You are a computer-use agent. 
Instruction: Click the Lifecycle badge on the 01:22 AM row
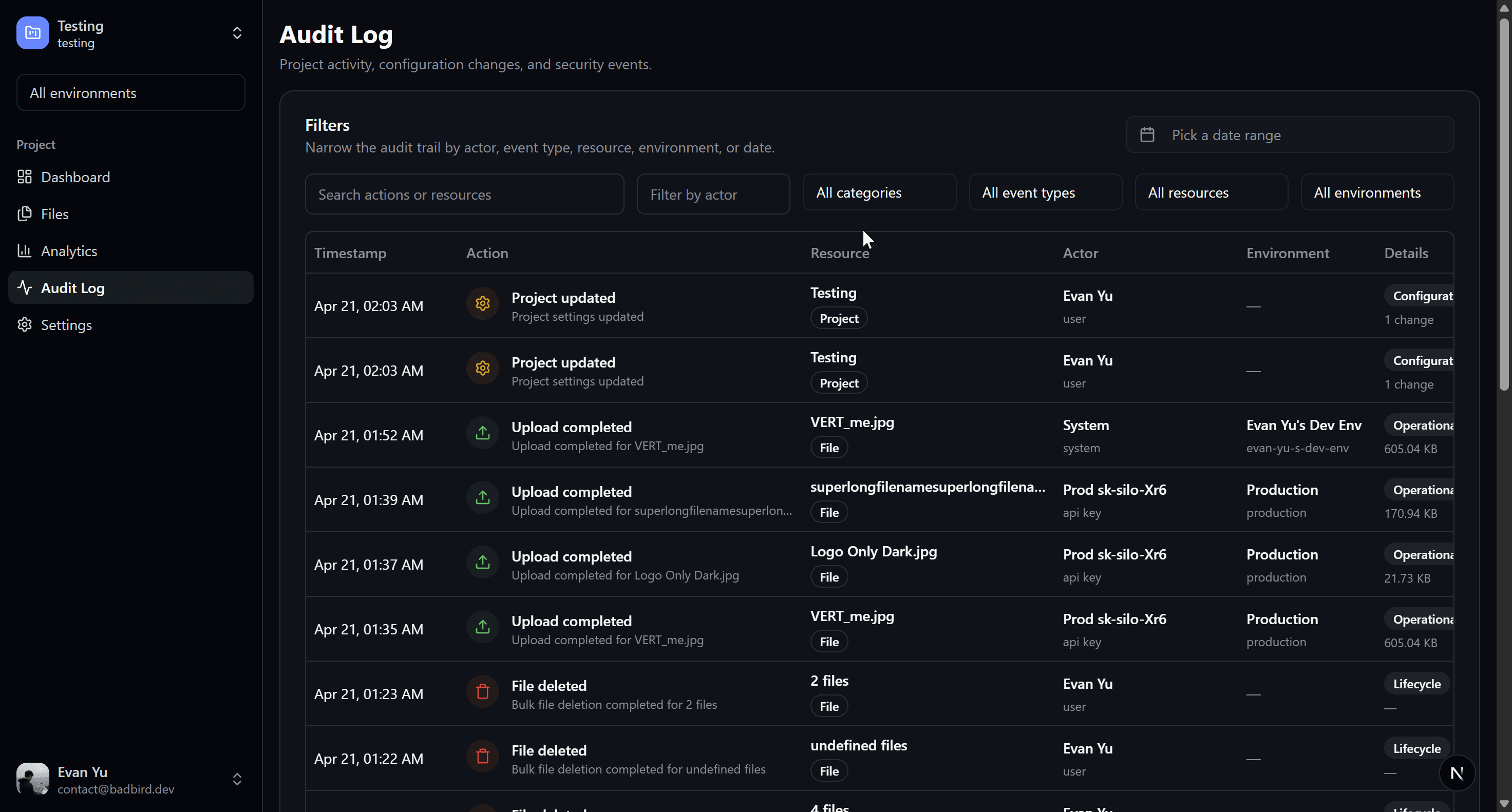point(1416,748)
